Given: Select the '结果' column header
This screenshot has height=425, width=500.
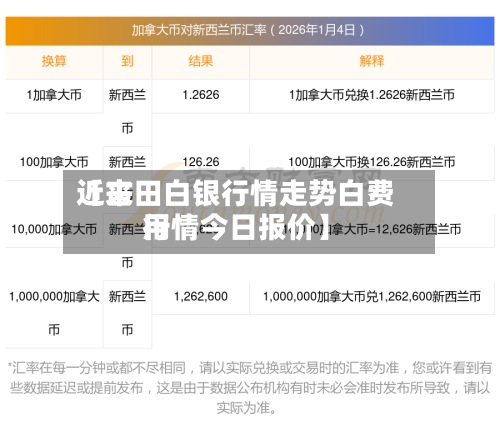Looking at the screenshot, I should click(201, 61).
